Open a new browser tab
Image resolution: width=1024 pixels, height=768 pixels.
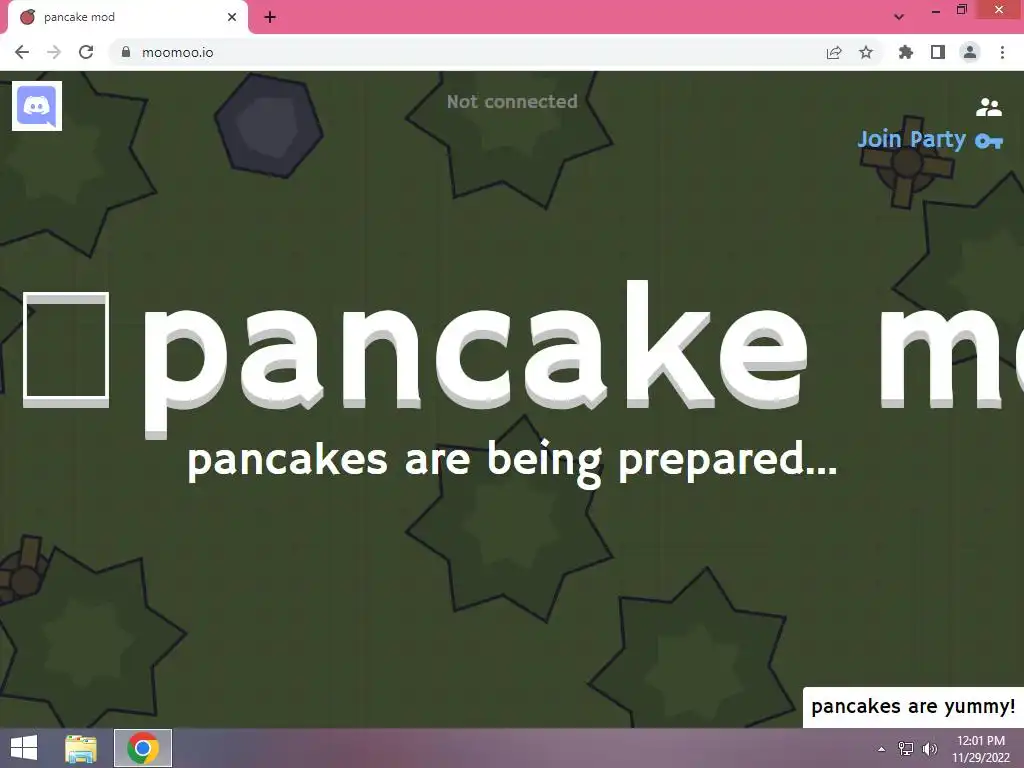(x=270, y=17)
